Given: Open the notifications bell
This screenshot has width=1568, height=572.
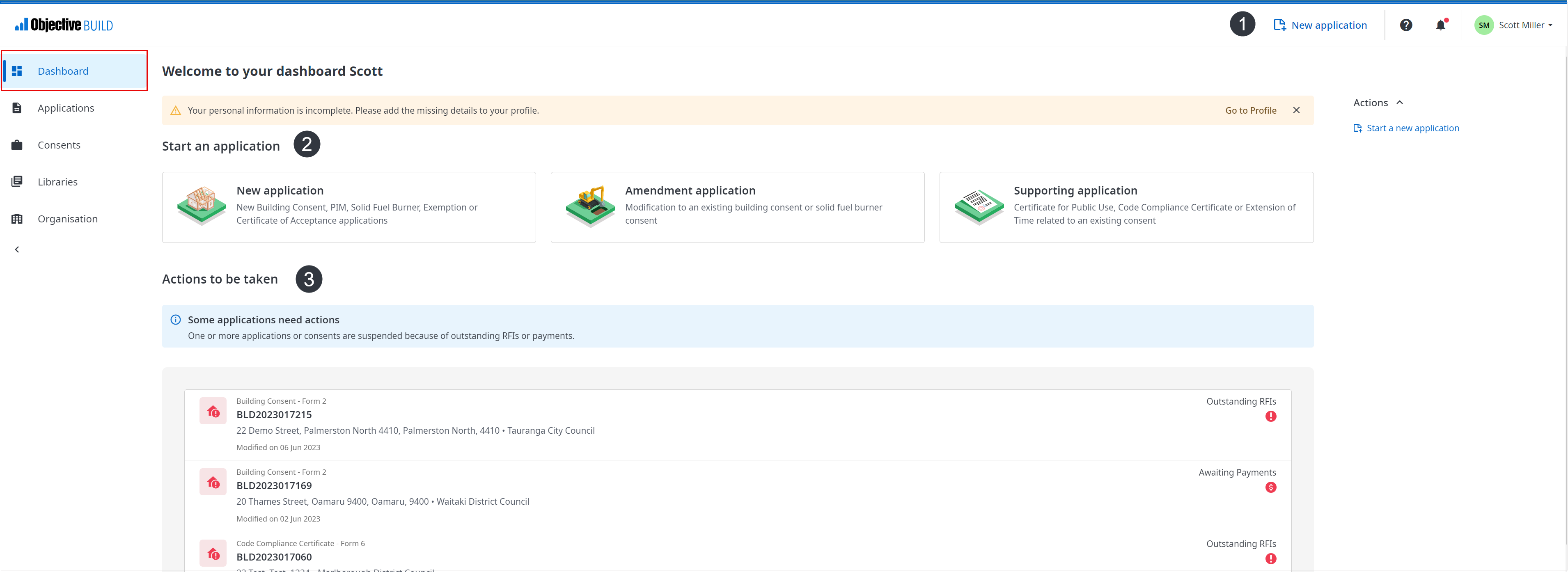Looking at the screenshot, I should (x=1441, y=25).
